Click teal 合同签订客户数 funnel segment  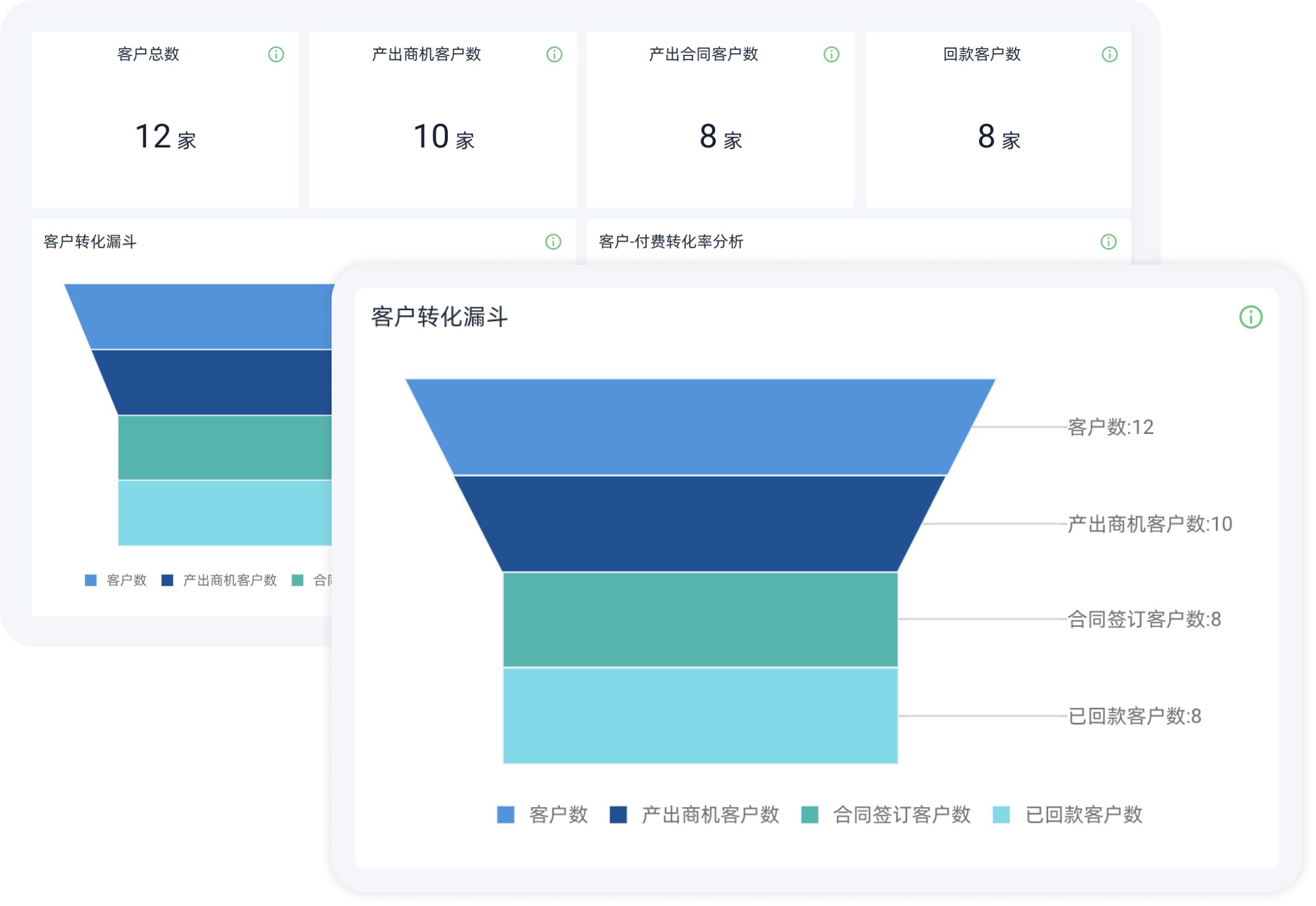(x=700, y=619)
